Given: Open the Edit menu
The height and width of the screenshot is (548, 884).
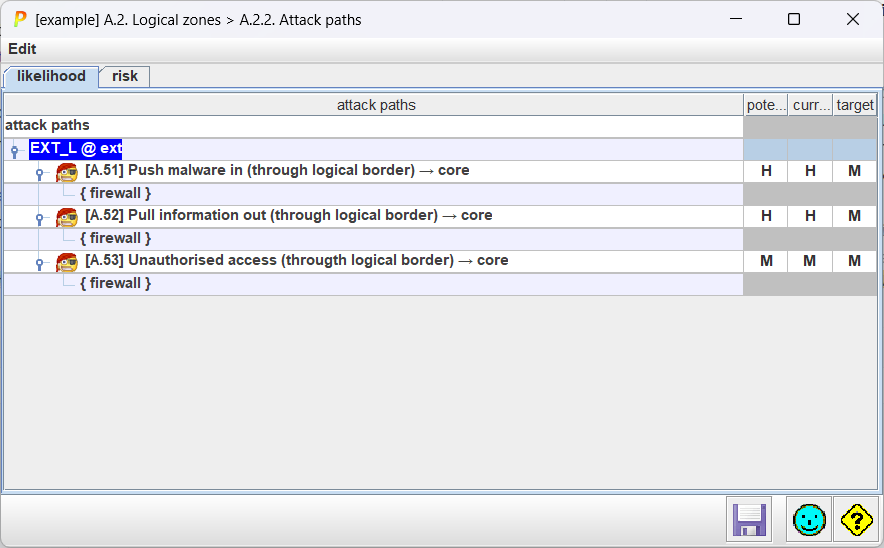Looking at the screenshot, I should pyautogui.click(x=22, y=49).
